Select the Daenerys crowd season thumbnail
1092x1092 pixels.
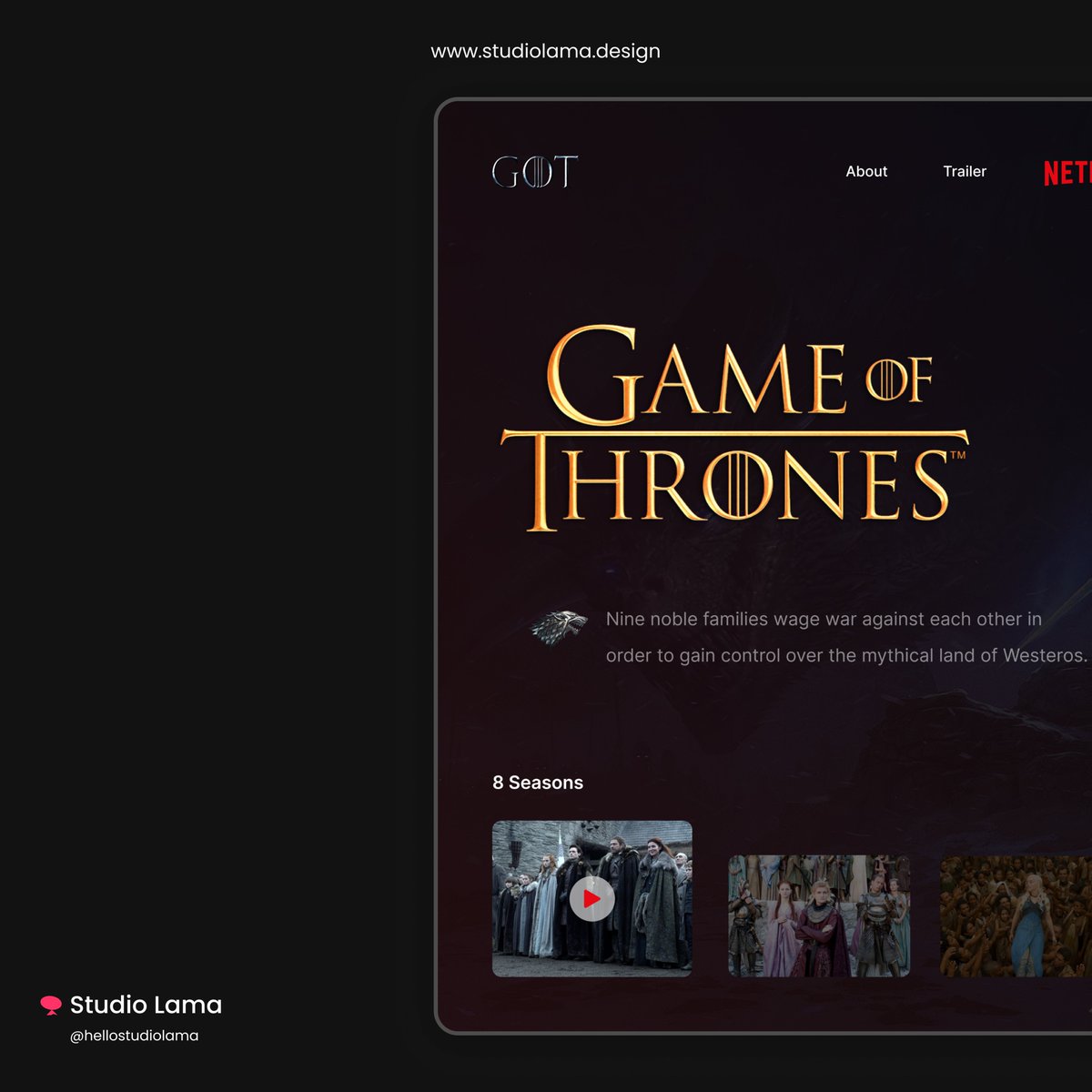pos(1016,915)
